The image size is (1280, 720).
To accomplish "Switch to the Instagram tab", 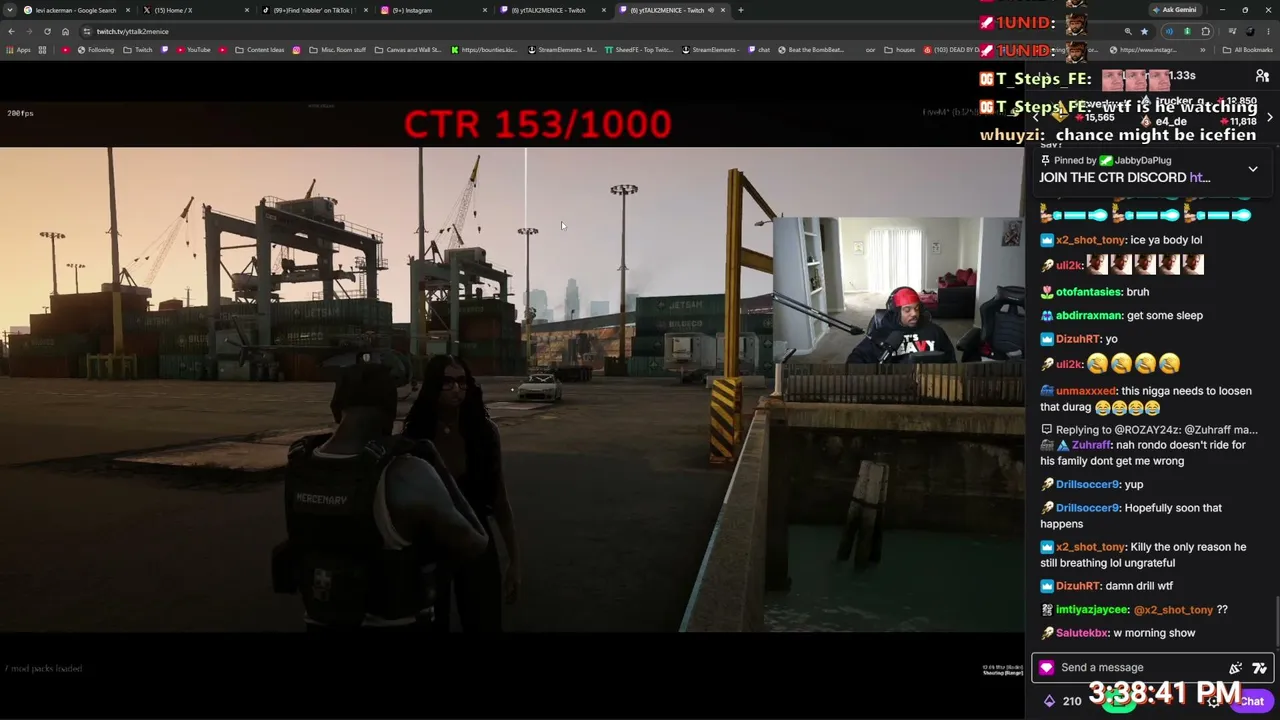I will tap(433, 10).
